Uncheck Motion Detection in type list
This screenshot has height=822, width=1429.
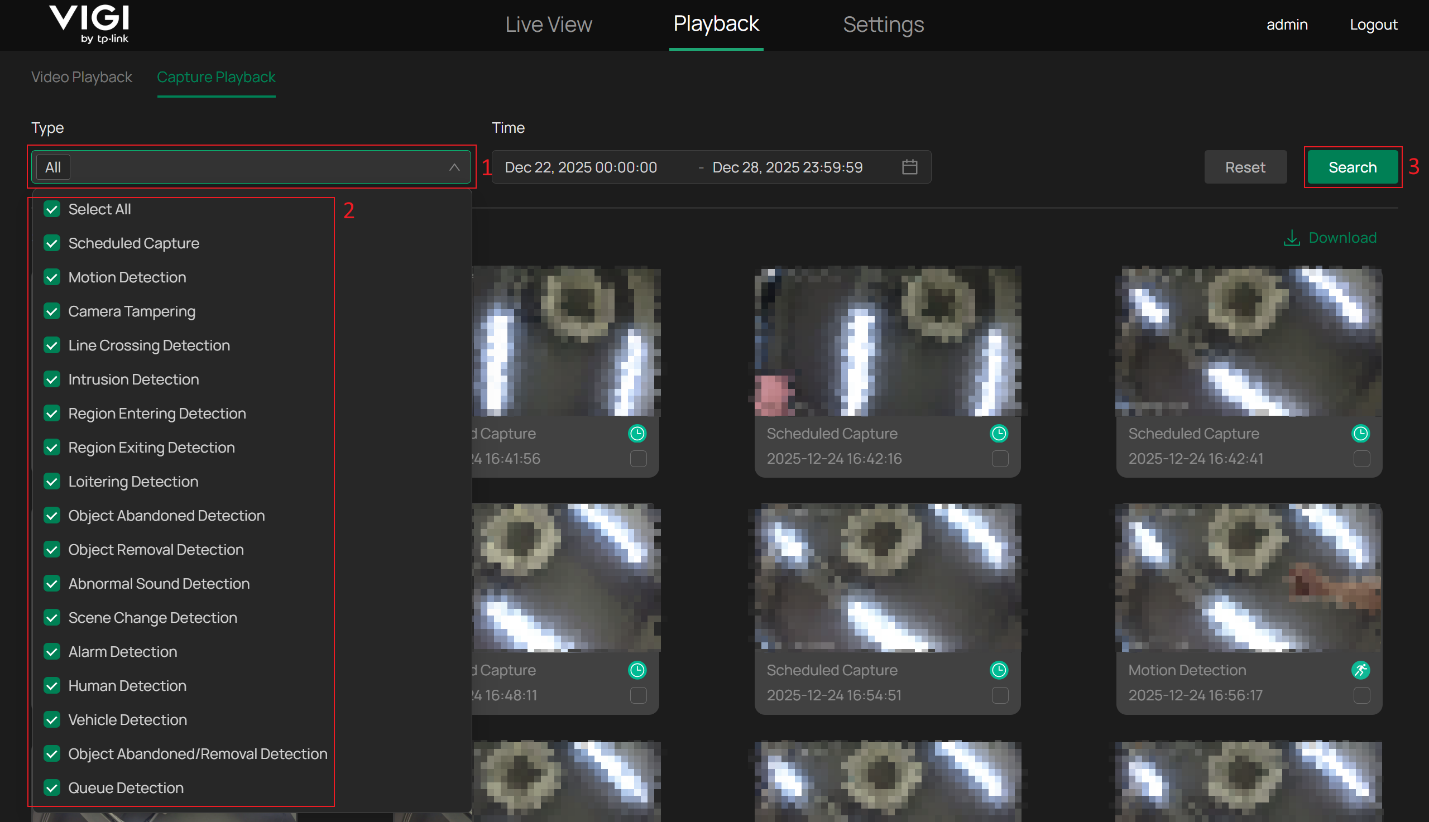point(52,277)
